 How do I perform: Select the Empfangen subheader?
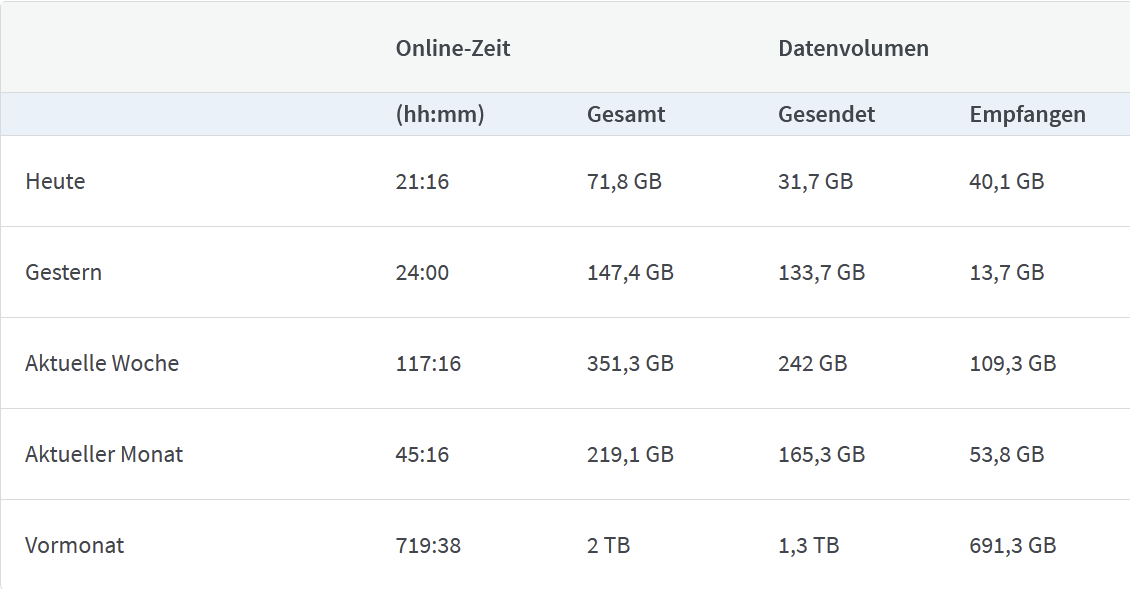[x=1027, y=114]
